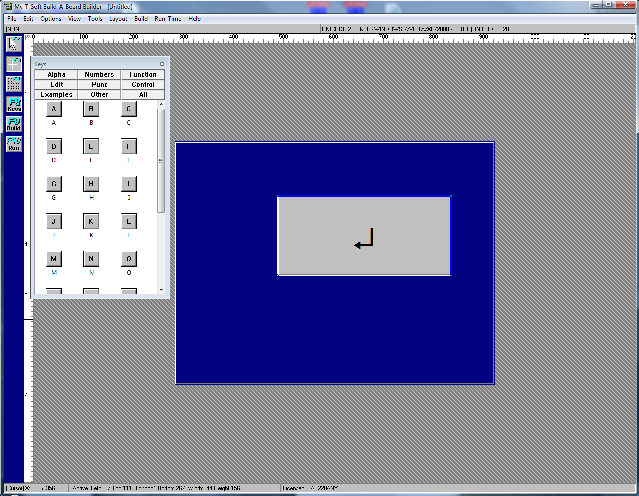
Task: Show the Numbers key category
Action: click(x=99, y=75)
